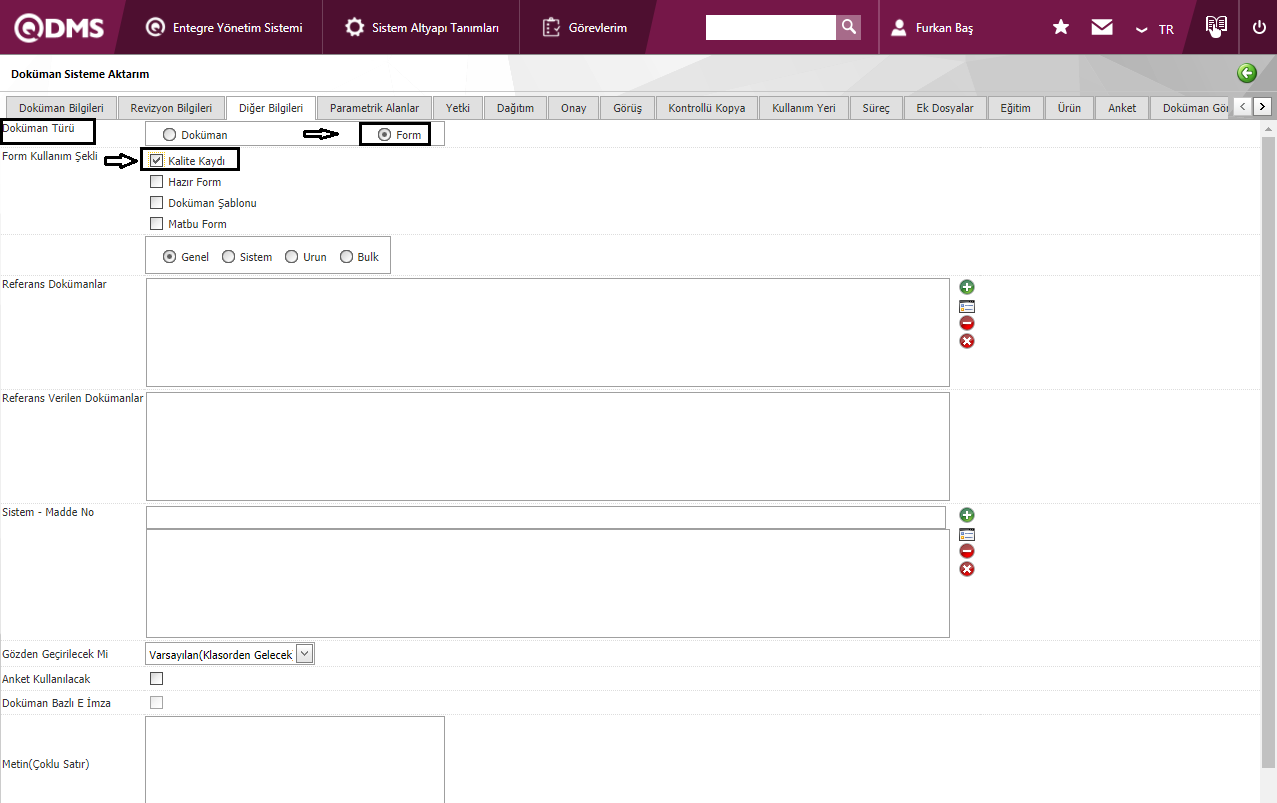Click the QDMS logo
Image resolution: width=1277 pixels, height=803 pixels.
pos(59,28)
